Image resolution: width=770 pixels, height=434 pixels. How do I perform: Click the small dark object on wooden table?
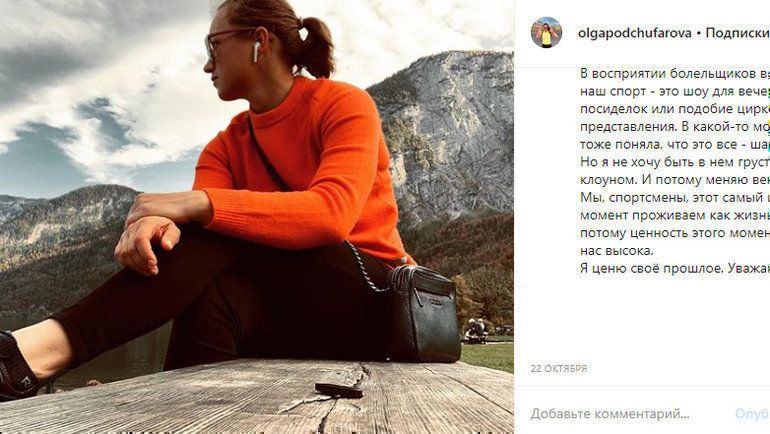click(338, 390)
